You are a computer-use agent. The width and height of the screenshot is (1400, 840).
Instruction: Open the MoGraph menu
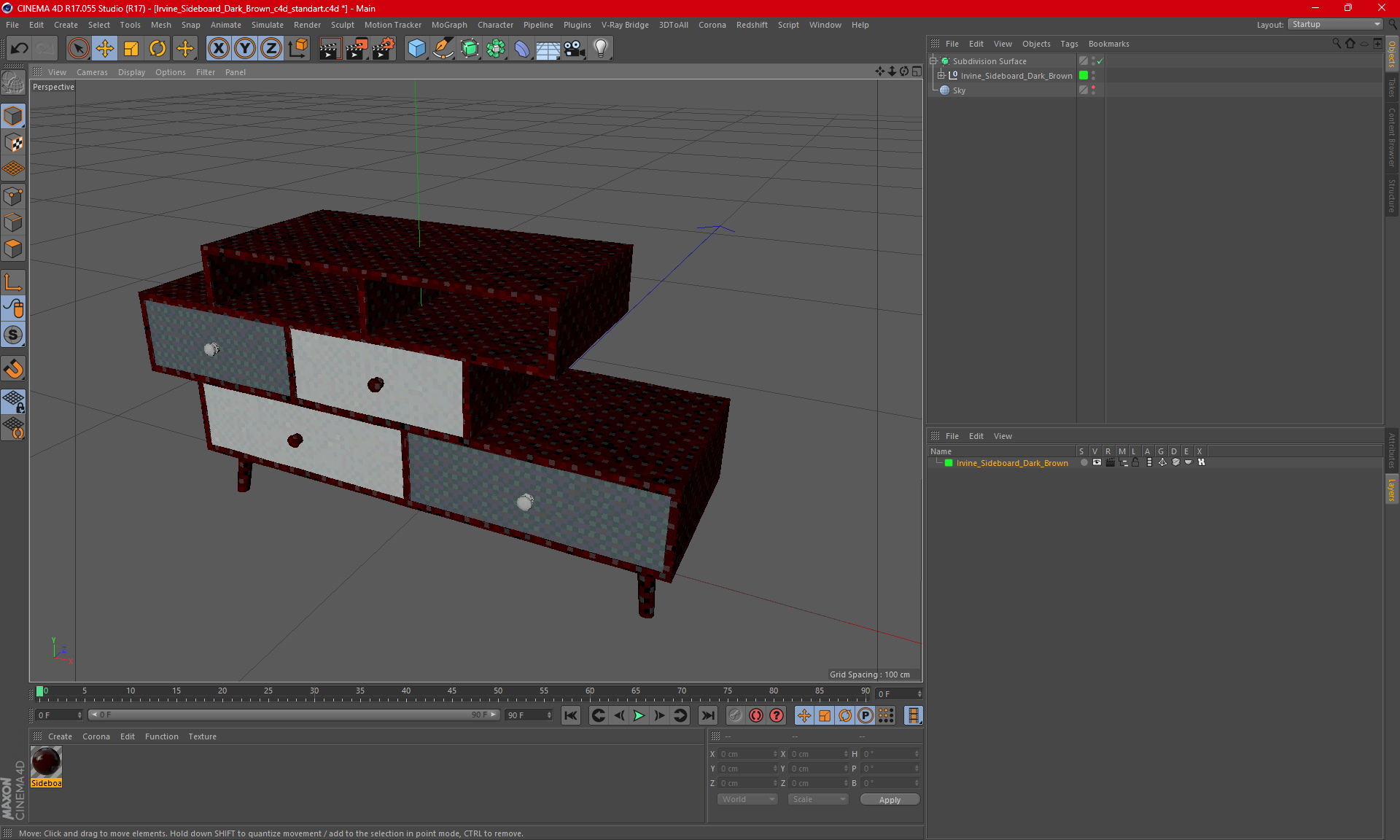448,25
